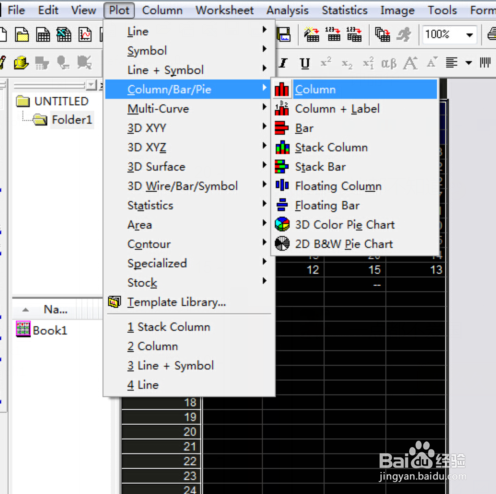Select the UNTITLED project folder
This screenshot has height=494, width=496.
53,101
